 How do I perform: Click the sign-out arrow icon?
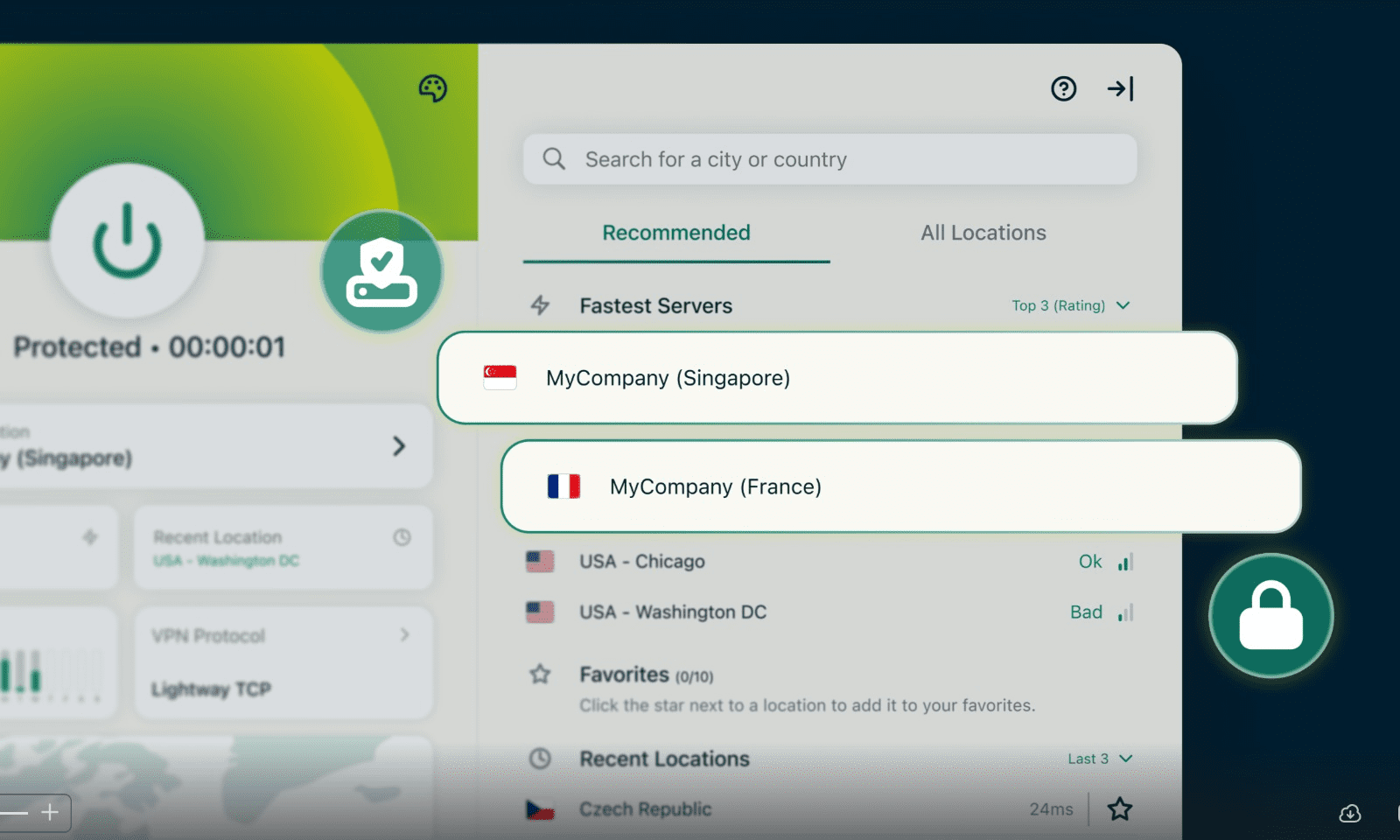pyautogui.click(x=1121, y=88)
